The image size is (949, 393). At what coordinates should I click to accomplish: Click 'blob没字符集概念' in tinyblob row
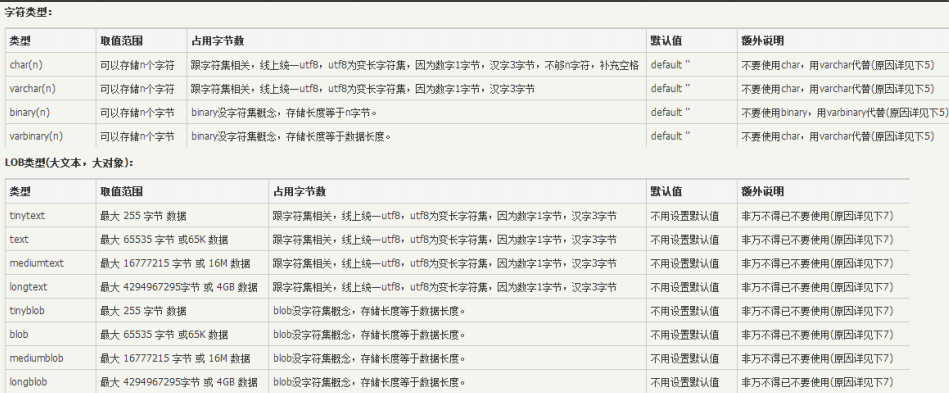370,311
